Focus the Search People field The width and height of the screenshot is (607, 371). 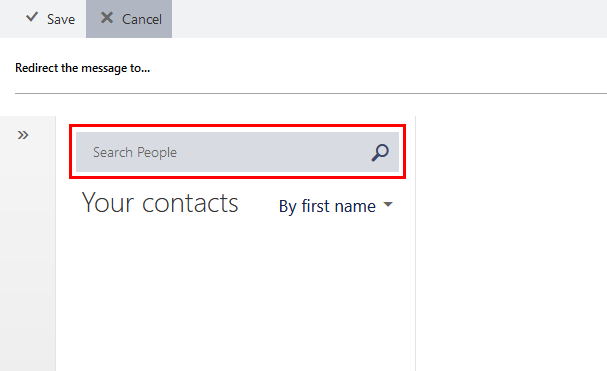[237, 152]
